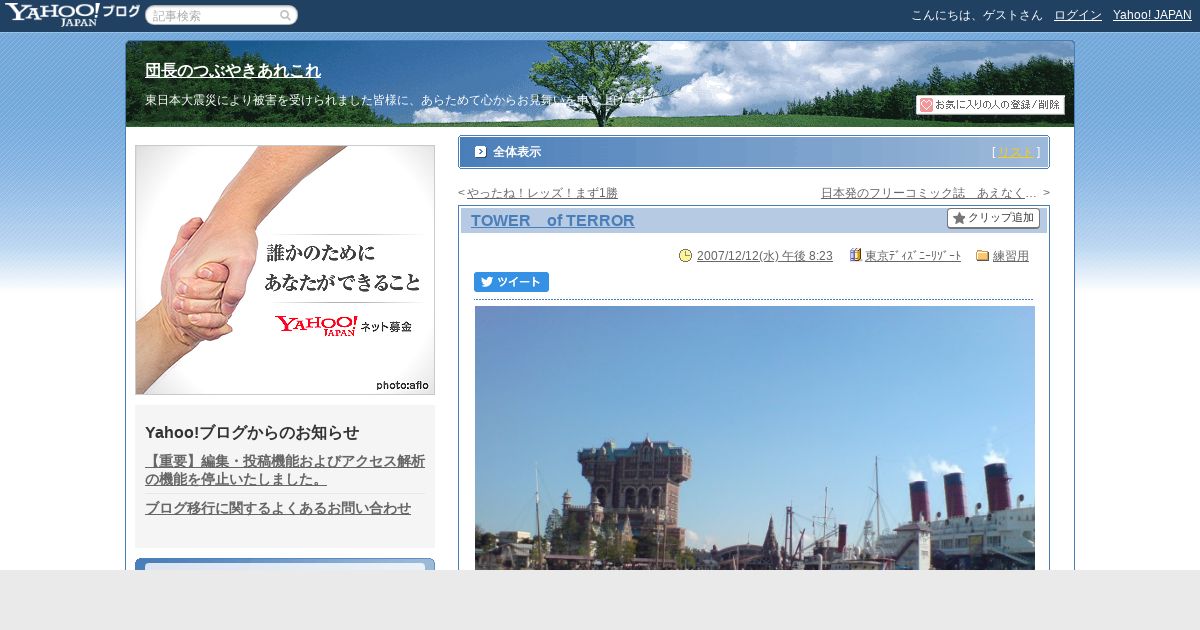The height and width of the screenshot is (630, 1200).
Task: Click the Yahoo!ブログからのお知らせ heading
Action: 252,432
